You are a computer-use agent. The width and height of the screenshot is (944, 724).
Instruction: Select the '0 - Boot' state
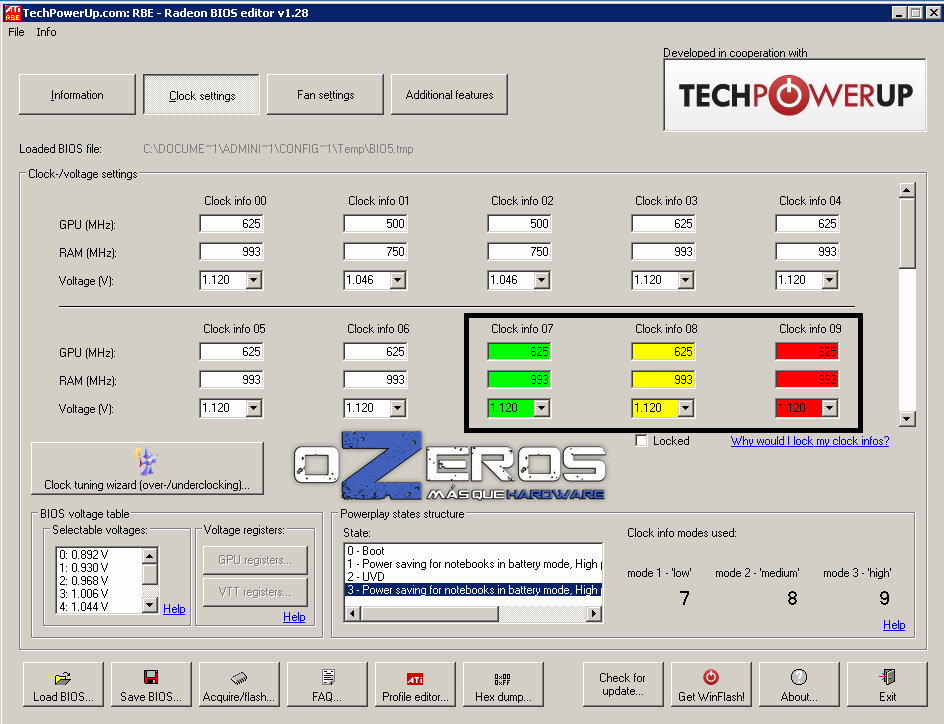473,551
